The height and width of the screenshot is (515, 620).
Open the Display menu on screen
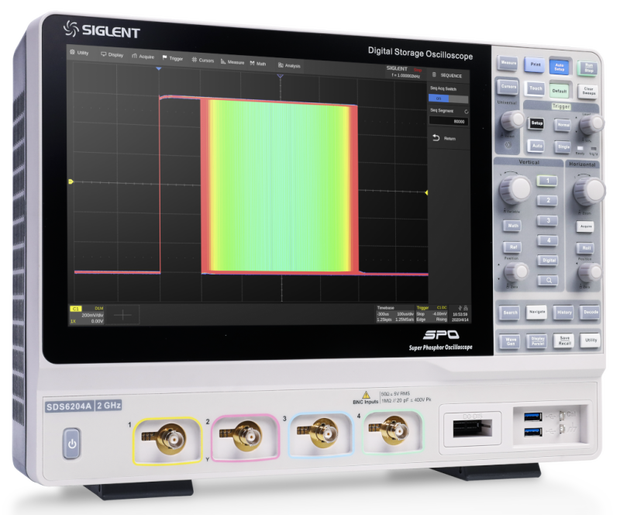[x=112, y=55]
